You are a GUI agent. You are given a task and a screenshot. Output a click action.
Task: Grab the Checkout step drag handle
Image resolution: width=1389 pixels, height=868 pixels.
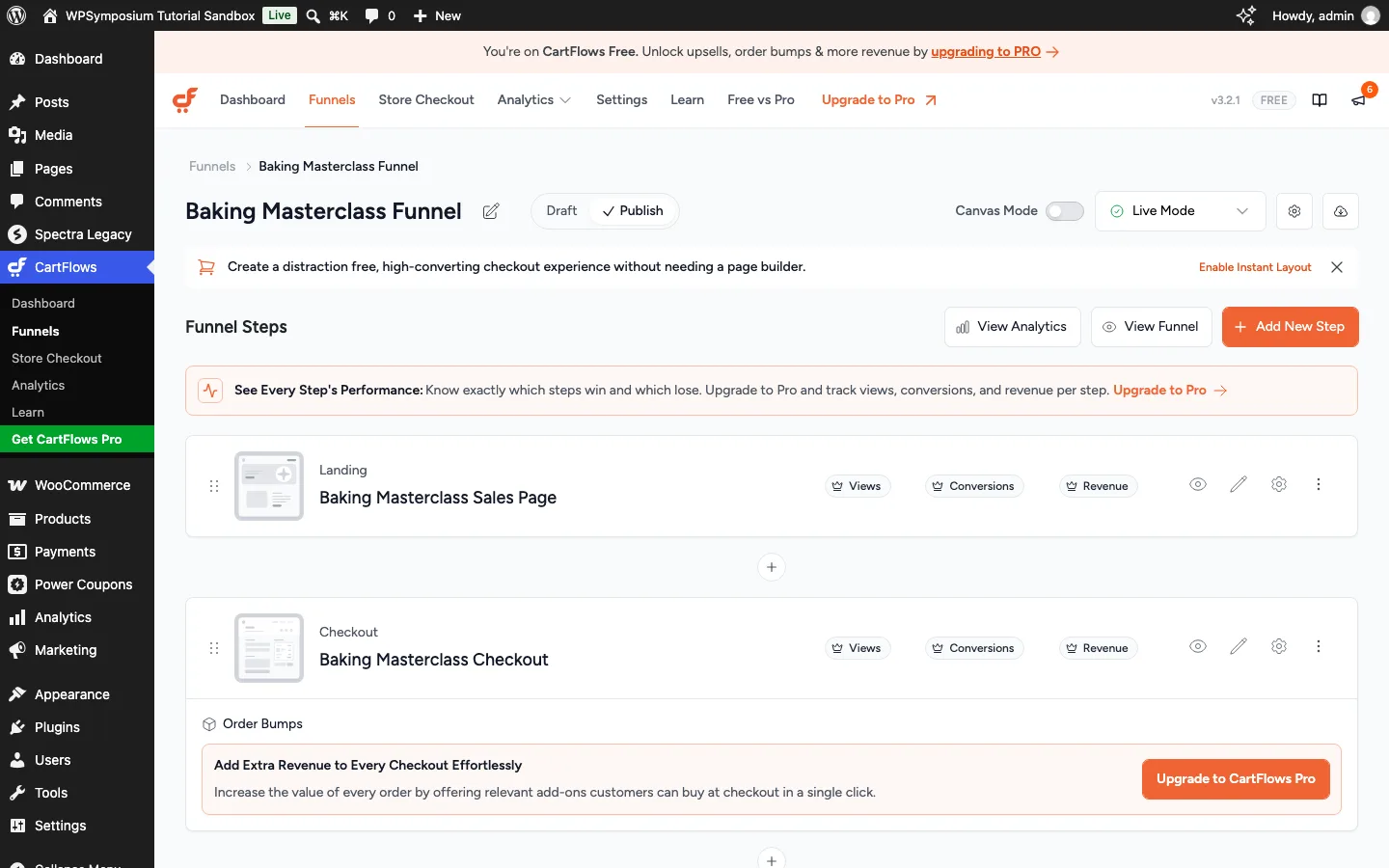214,648
